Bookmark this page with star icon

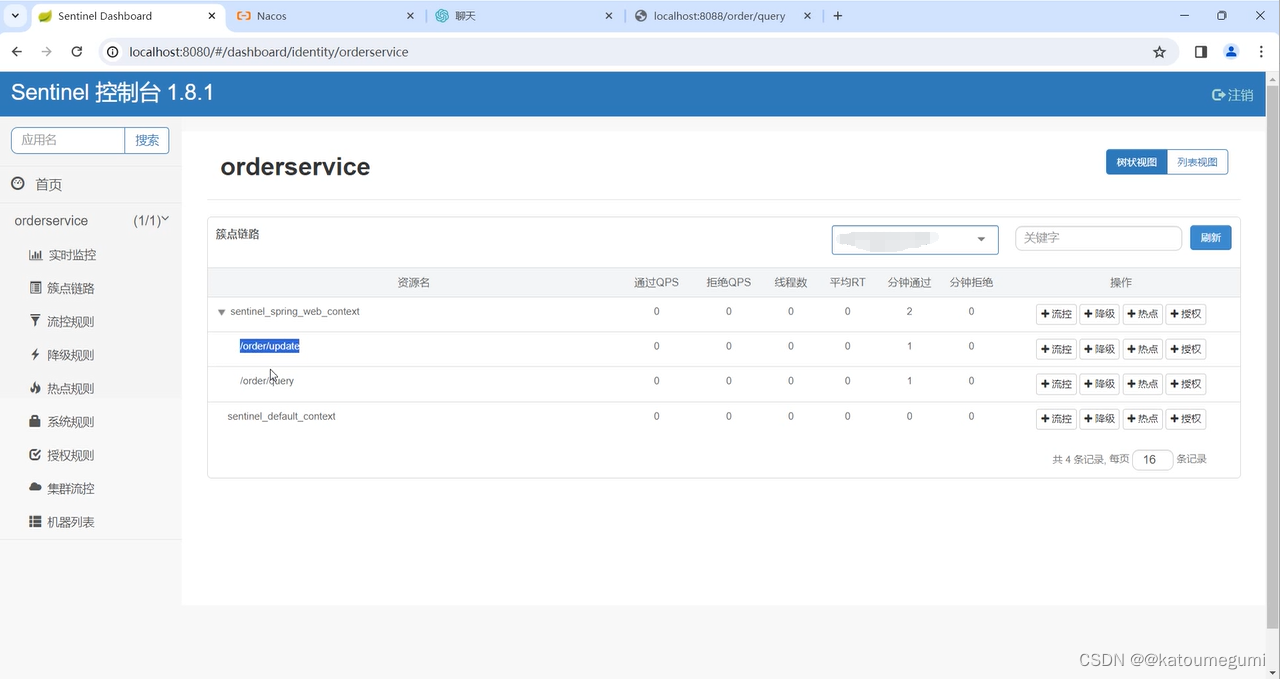[x=1159, y=52]
